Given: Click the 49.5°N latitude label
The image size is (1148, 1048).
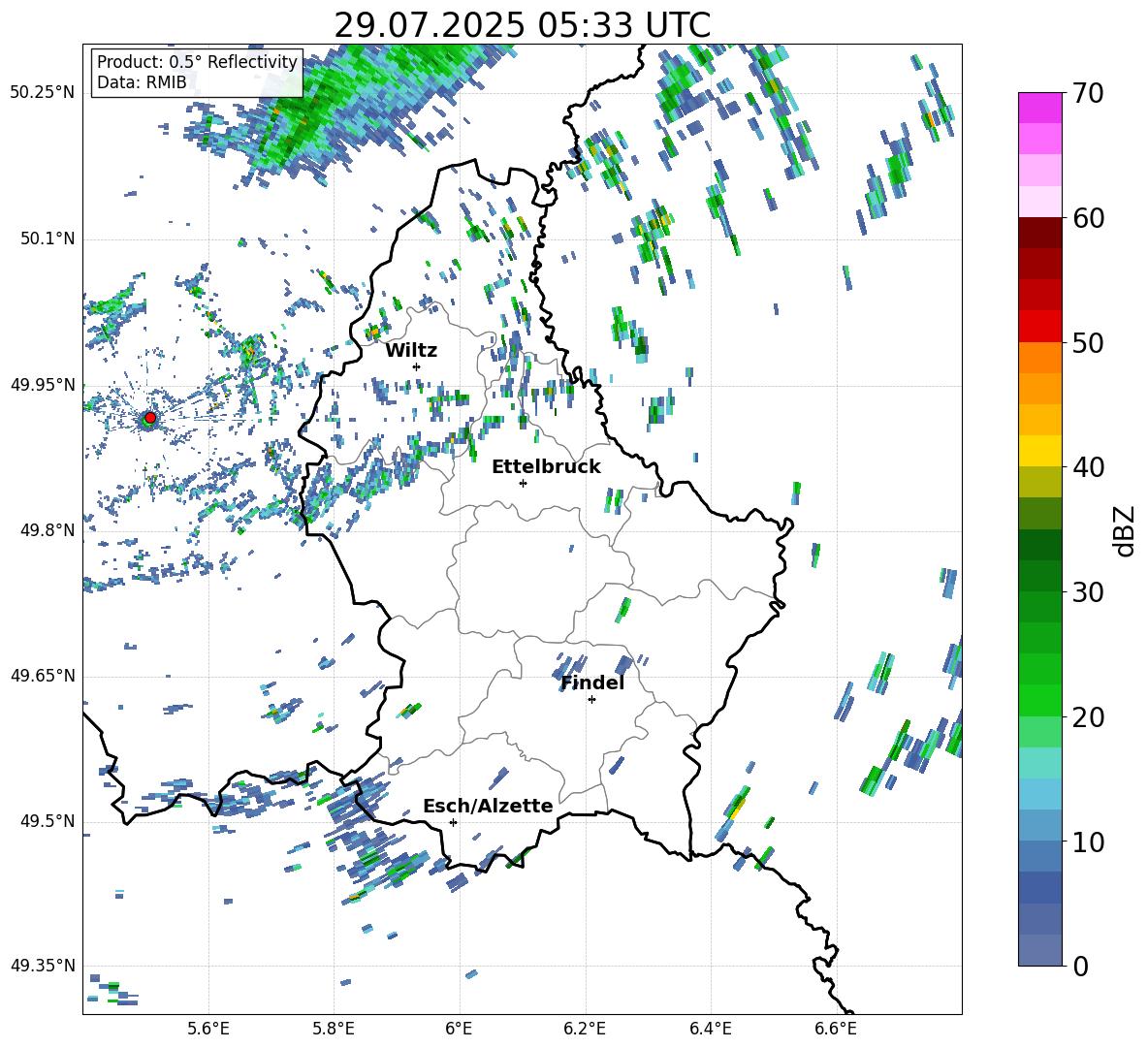Looking at the screenshot, I should click(x=47, y=821).
